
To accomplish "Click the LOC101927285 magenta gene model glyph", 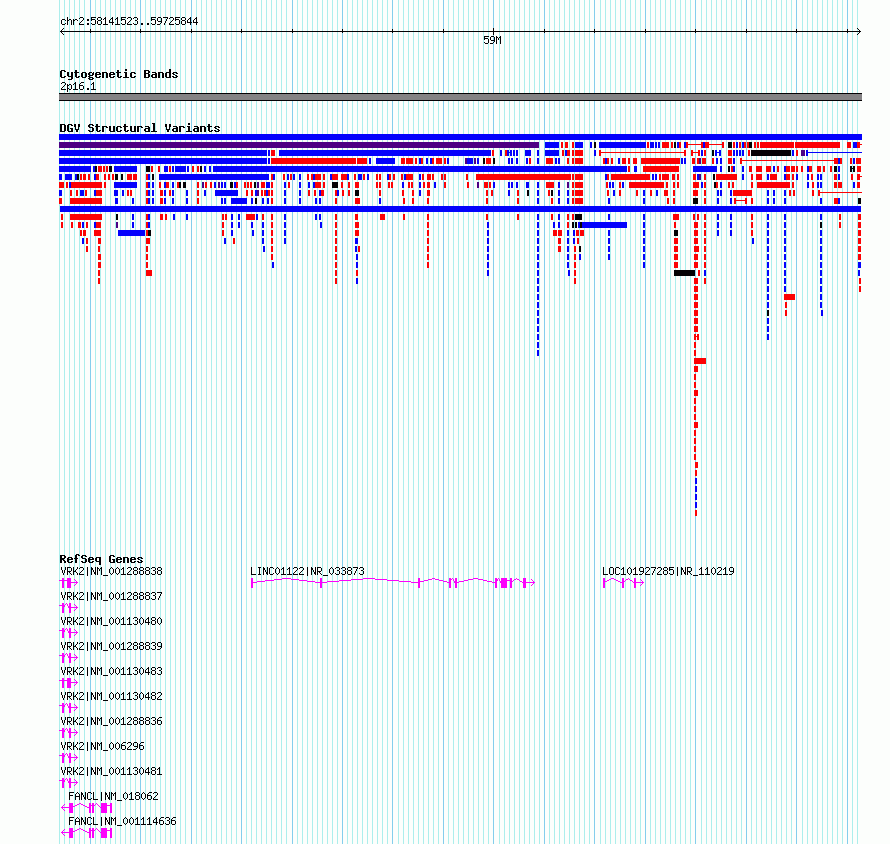I will coord(623,583).
